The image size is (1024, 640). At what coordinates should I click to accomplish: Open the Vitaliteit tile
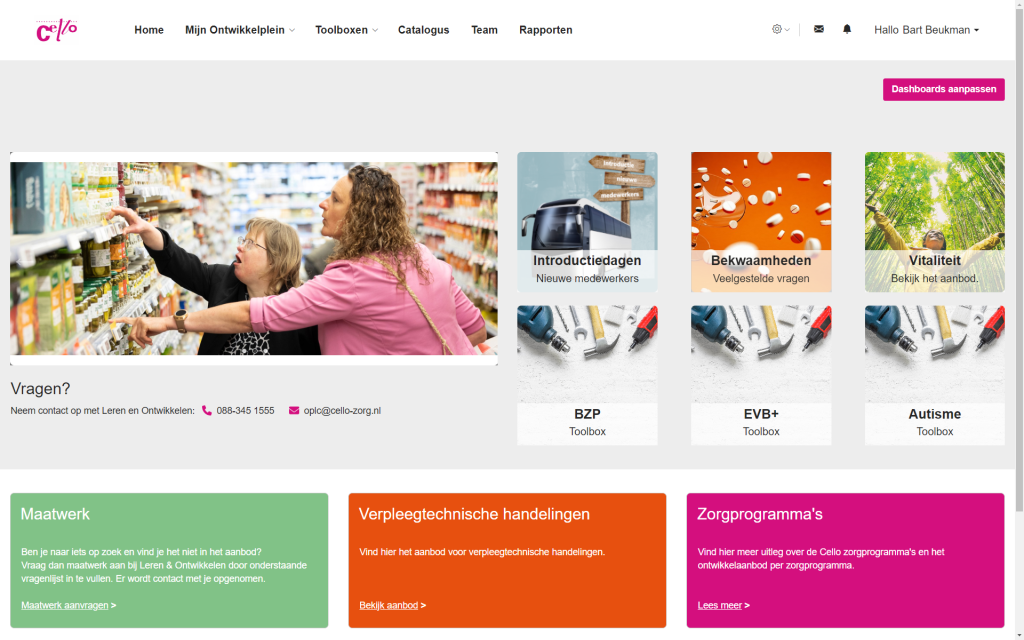point(935,222)
